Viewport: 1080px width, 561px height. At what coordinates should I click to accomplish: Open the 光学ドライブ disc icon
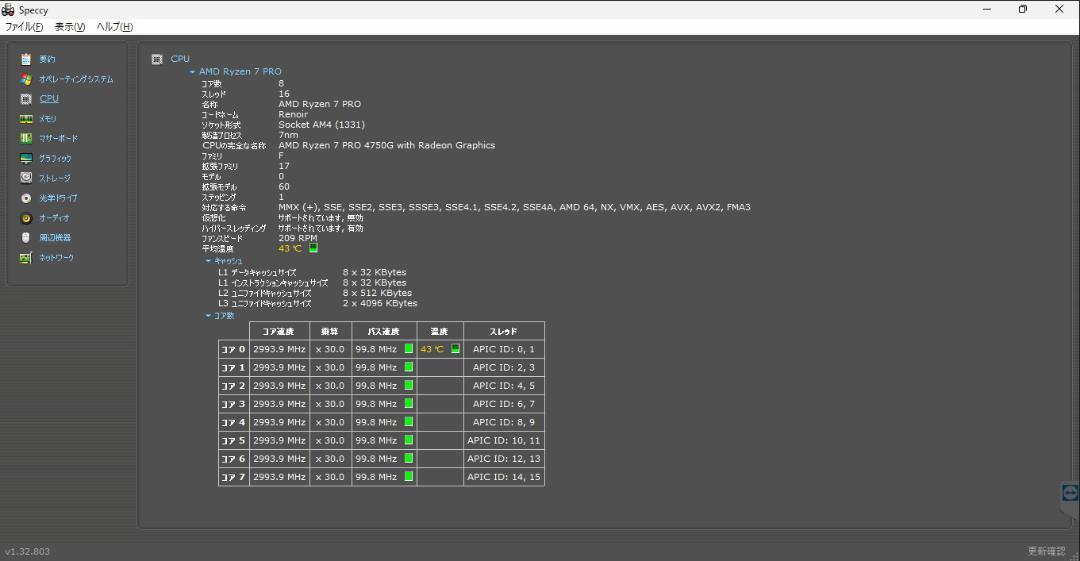[x=26, y=198]
